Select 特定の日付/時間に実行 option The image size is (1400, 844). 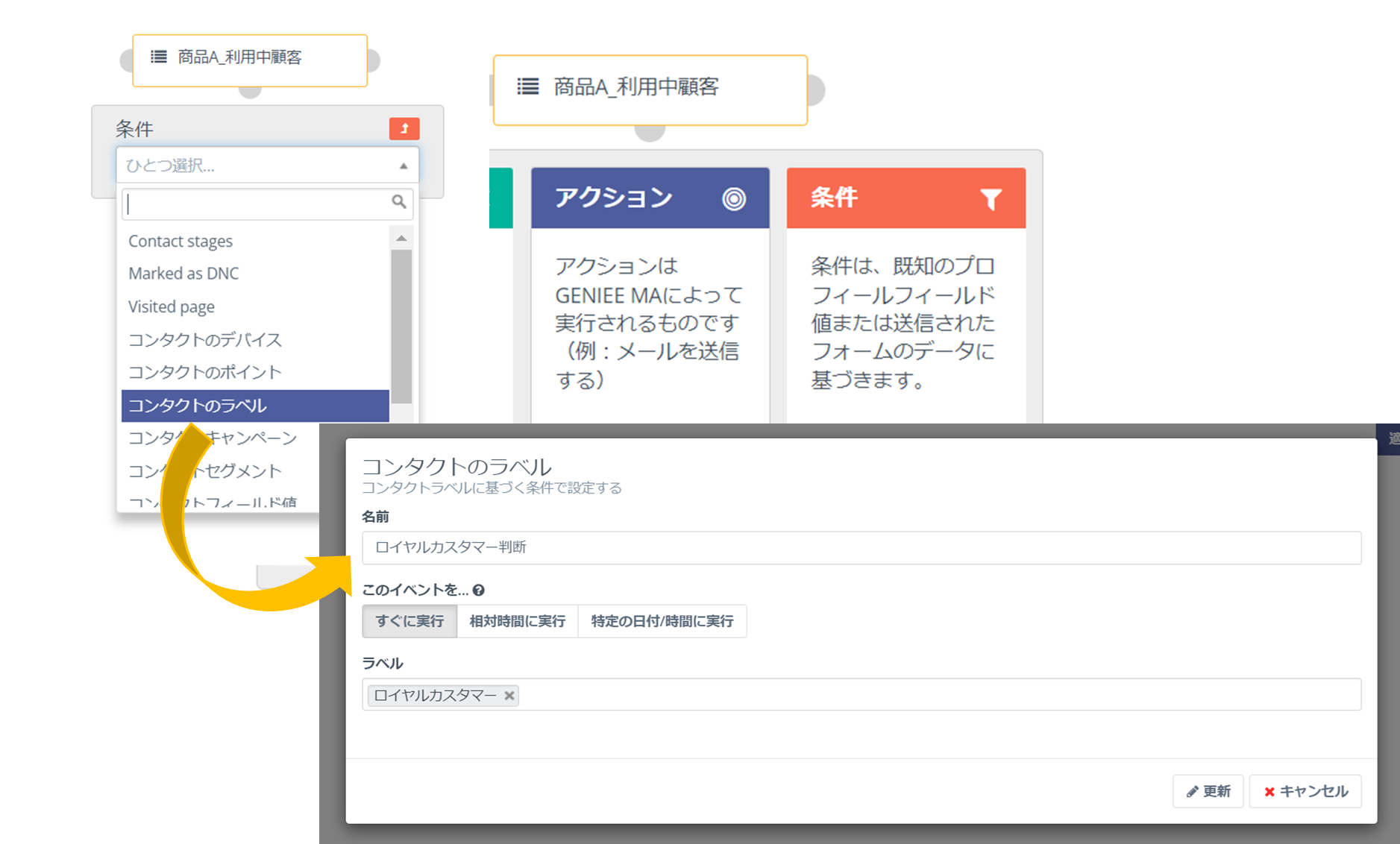click(662, 621)
